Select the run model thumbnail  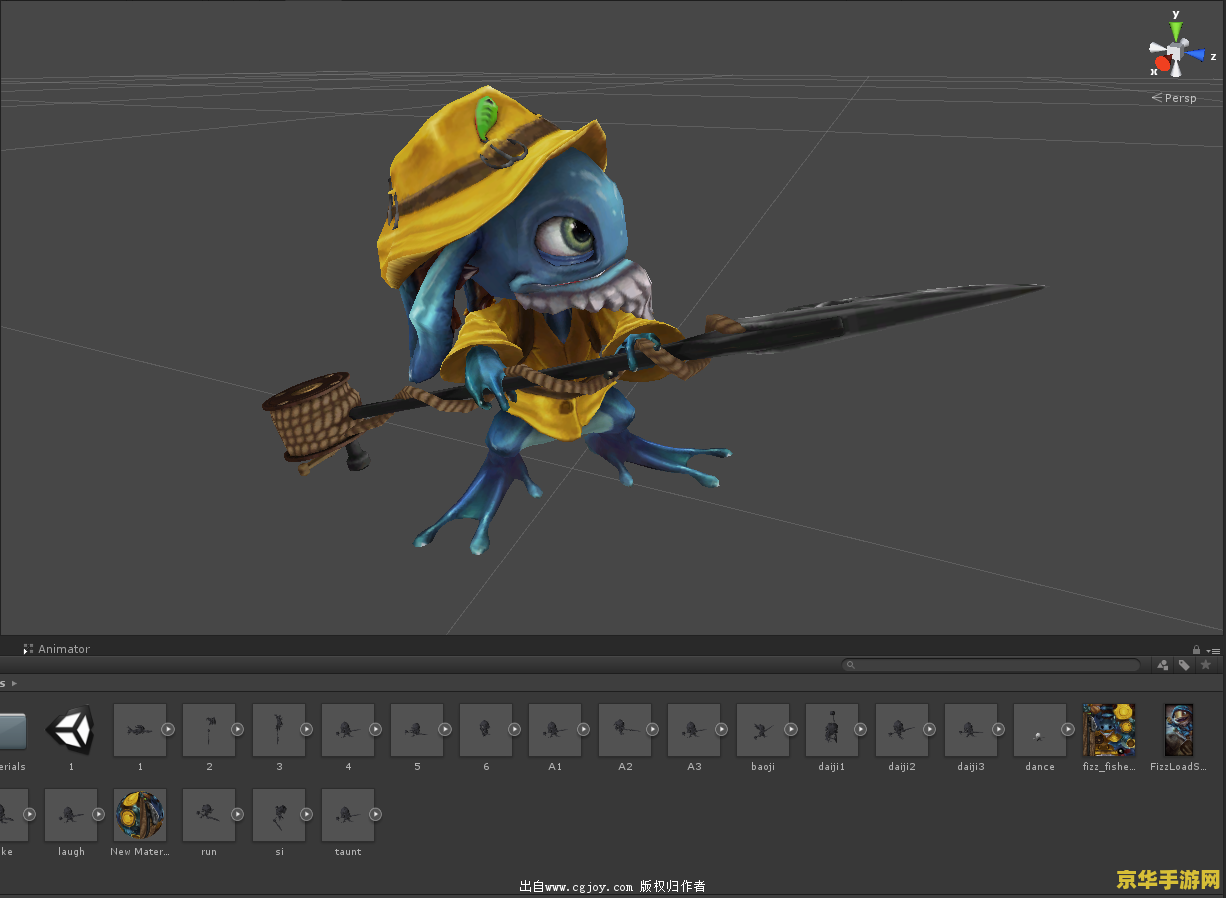point(209,815)
